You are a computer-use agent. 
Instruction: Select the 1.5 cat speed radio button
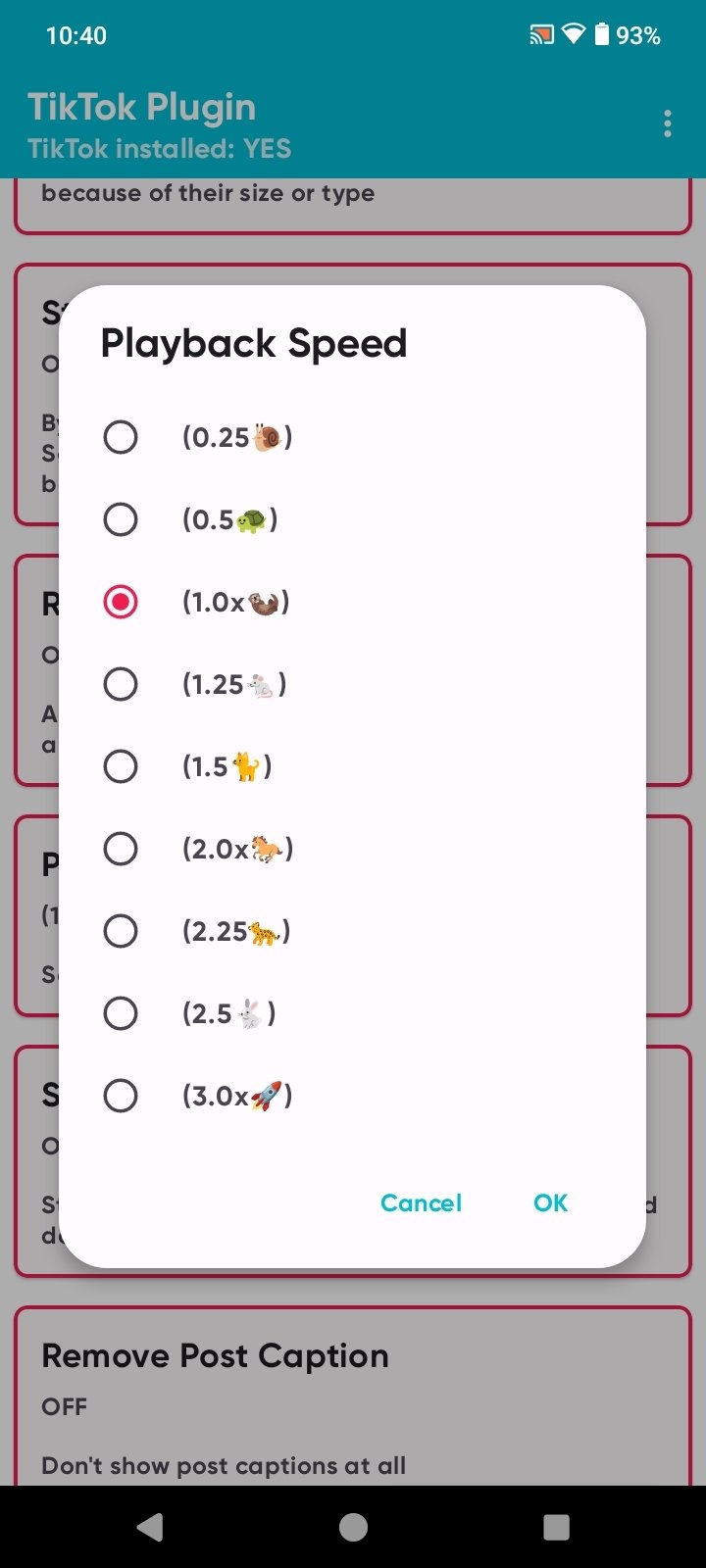tap(121, 766)
